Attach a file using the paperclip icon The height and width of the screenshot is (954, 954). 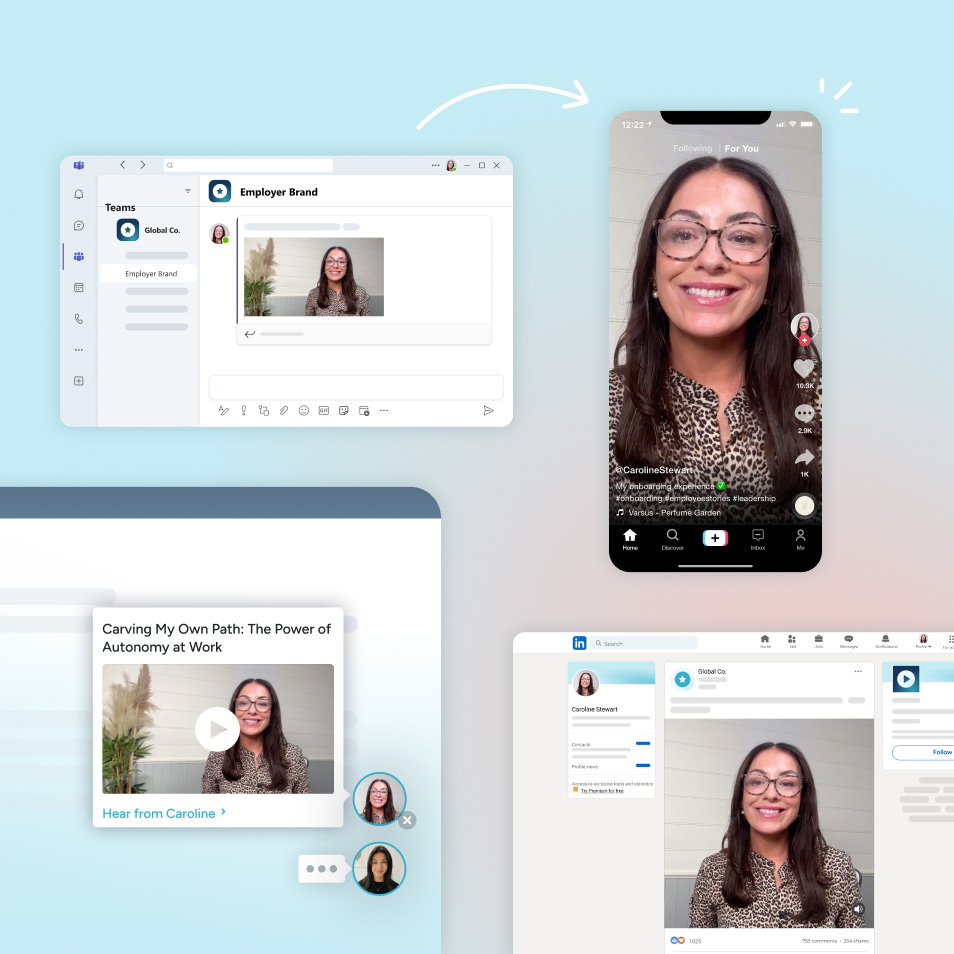tap(283, 410)
